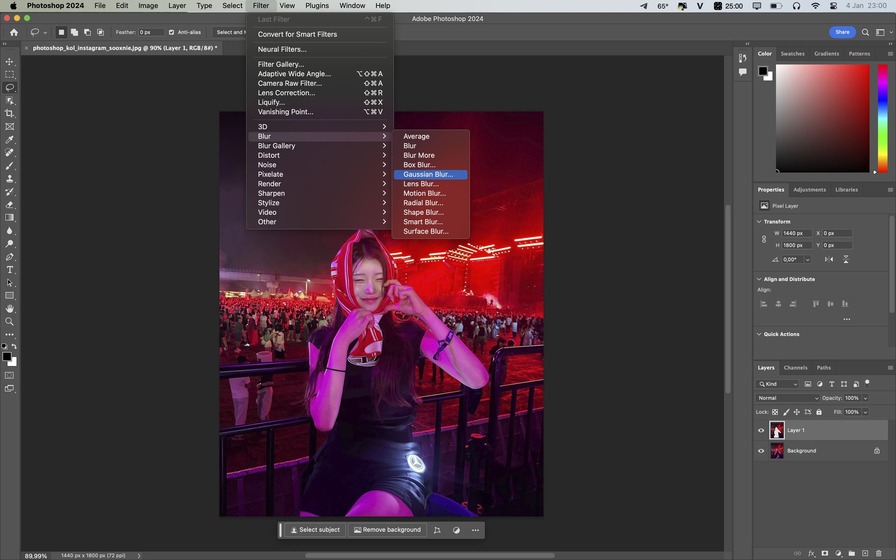The width and height of the screenshot is (896, 560).
Task: Select the Crop tool
Action: coord(9,114)
